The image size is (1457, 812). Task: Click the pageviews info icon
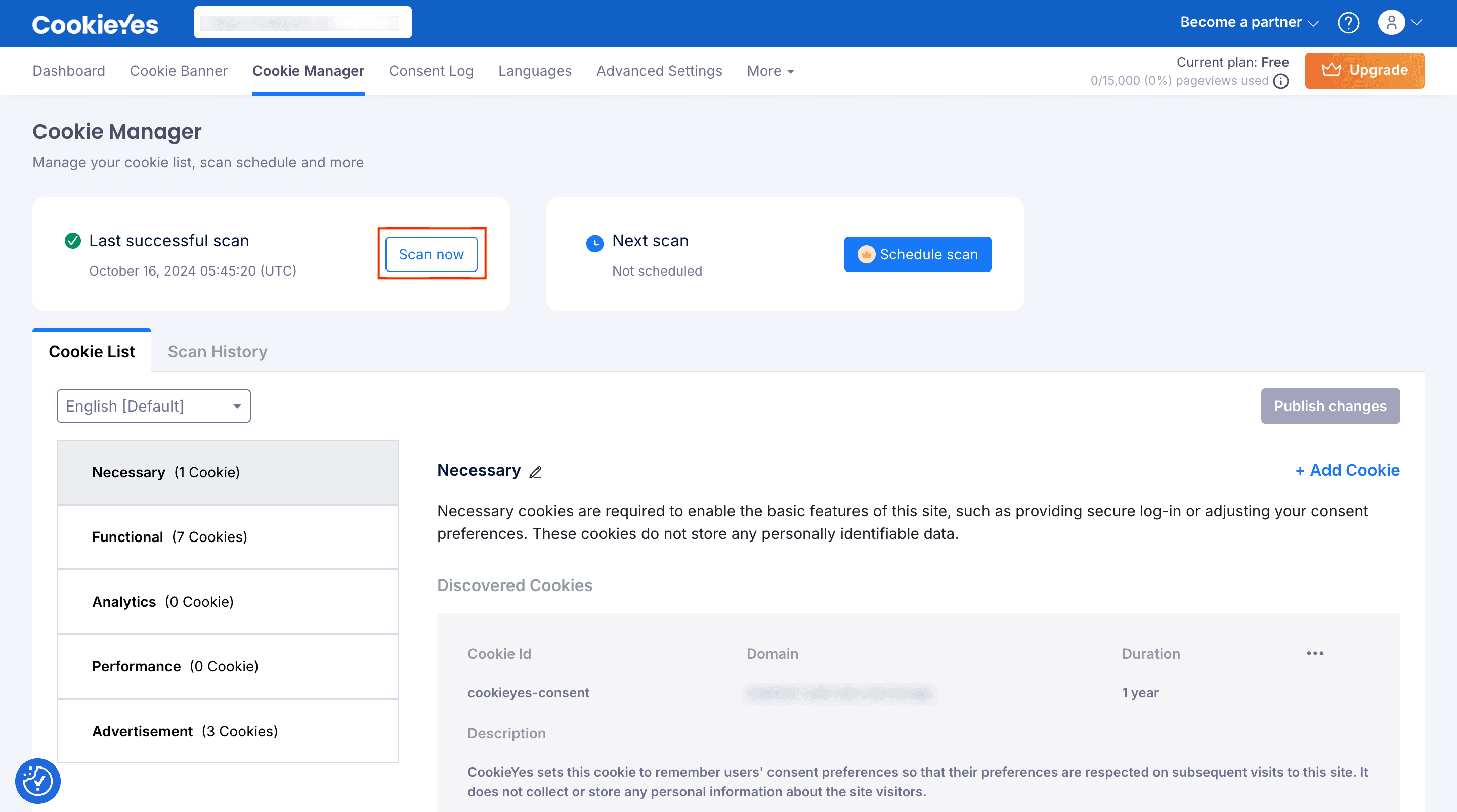1281,81
